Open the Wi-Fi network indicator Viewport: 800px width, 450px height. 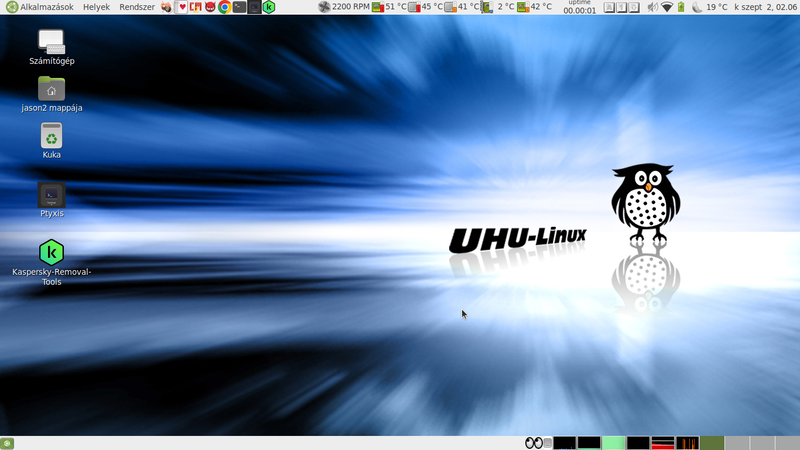point(667,7)
